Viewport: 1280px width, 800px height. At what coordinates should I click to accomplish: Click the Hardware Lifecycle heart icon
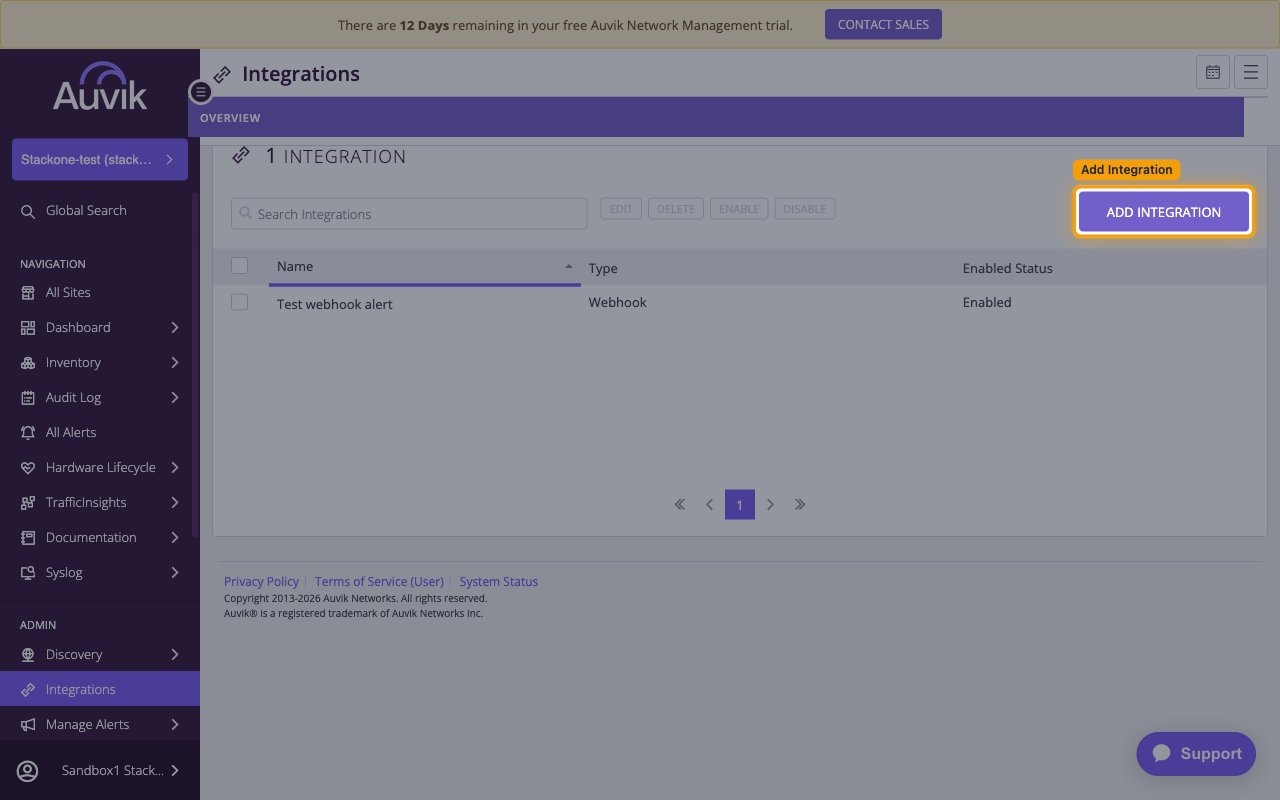pyautogui.click(x=28, y=468)
